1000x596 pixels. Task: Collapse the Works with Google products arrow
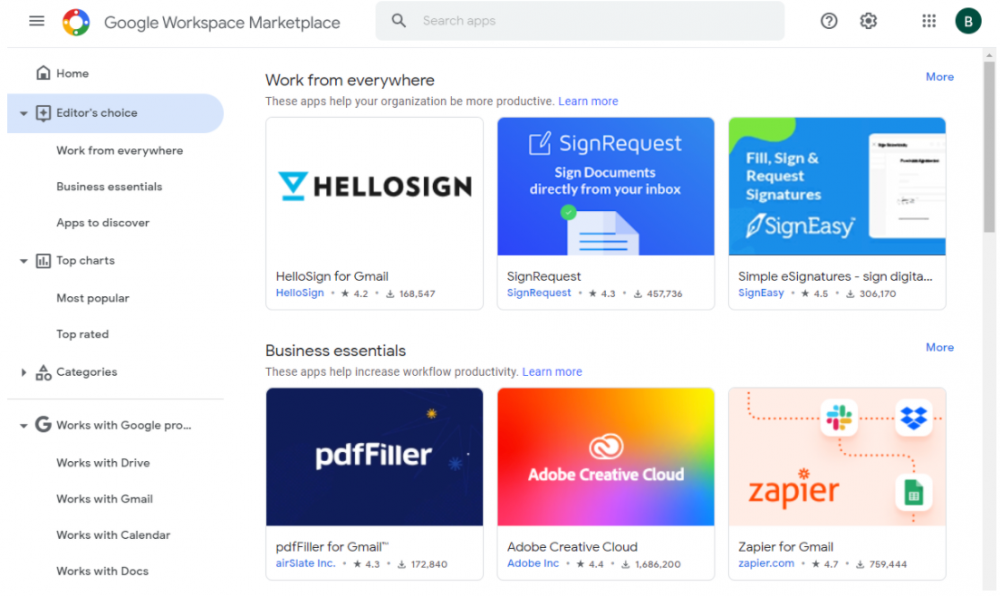23,425
